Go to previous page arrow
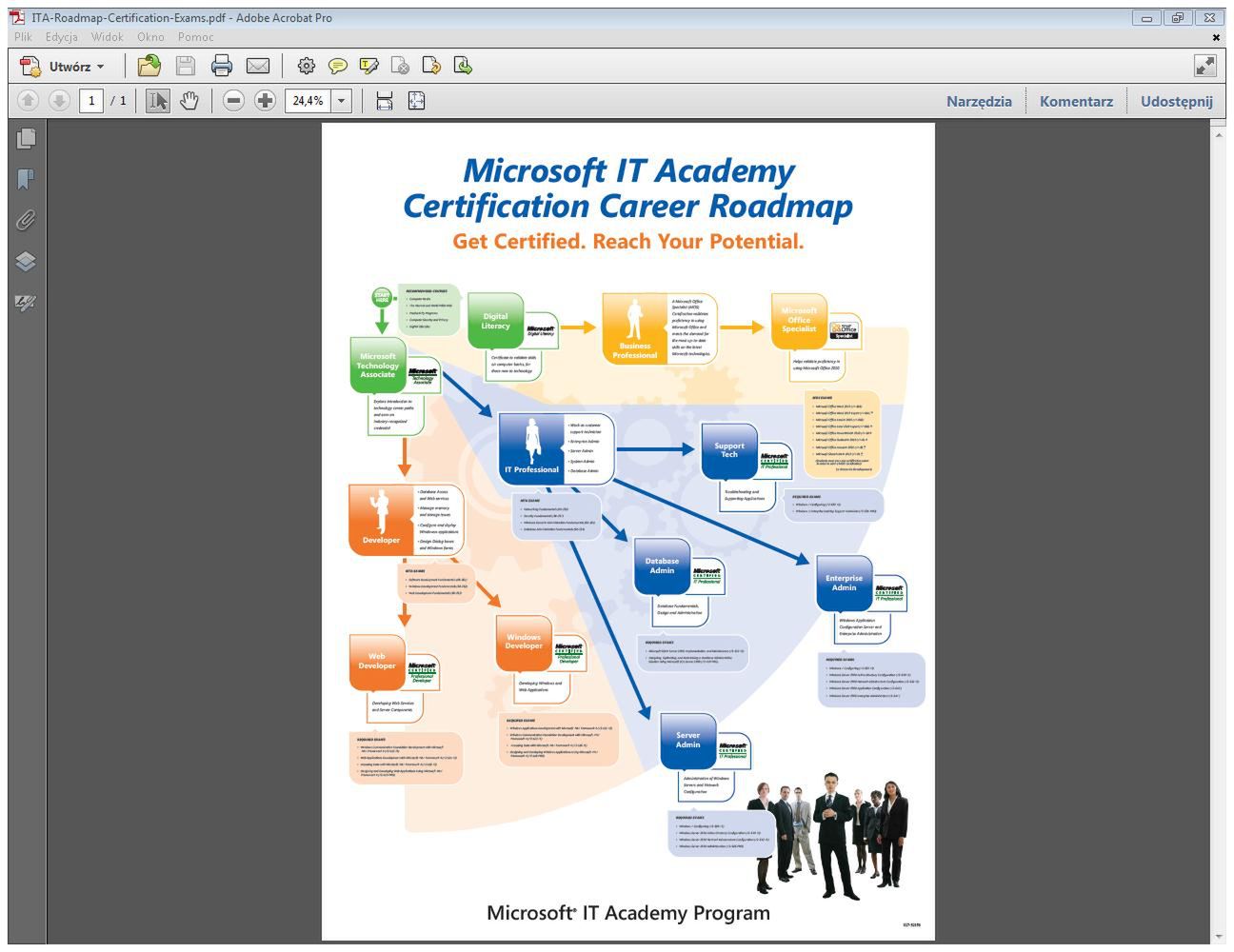Image resolution: width=1234 pixels, height=952 pixels. pyautogui.click(x=29, y=100)
